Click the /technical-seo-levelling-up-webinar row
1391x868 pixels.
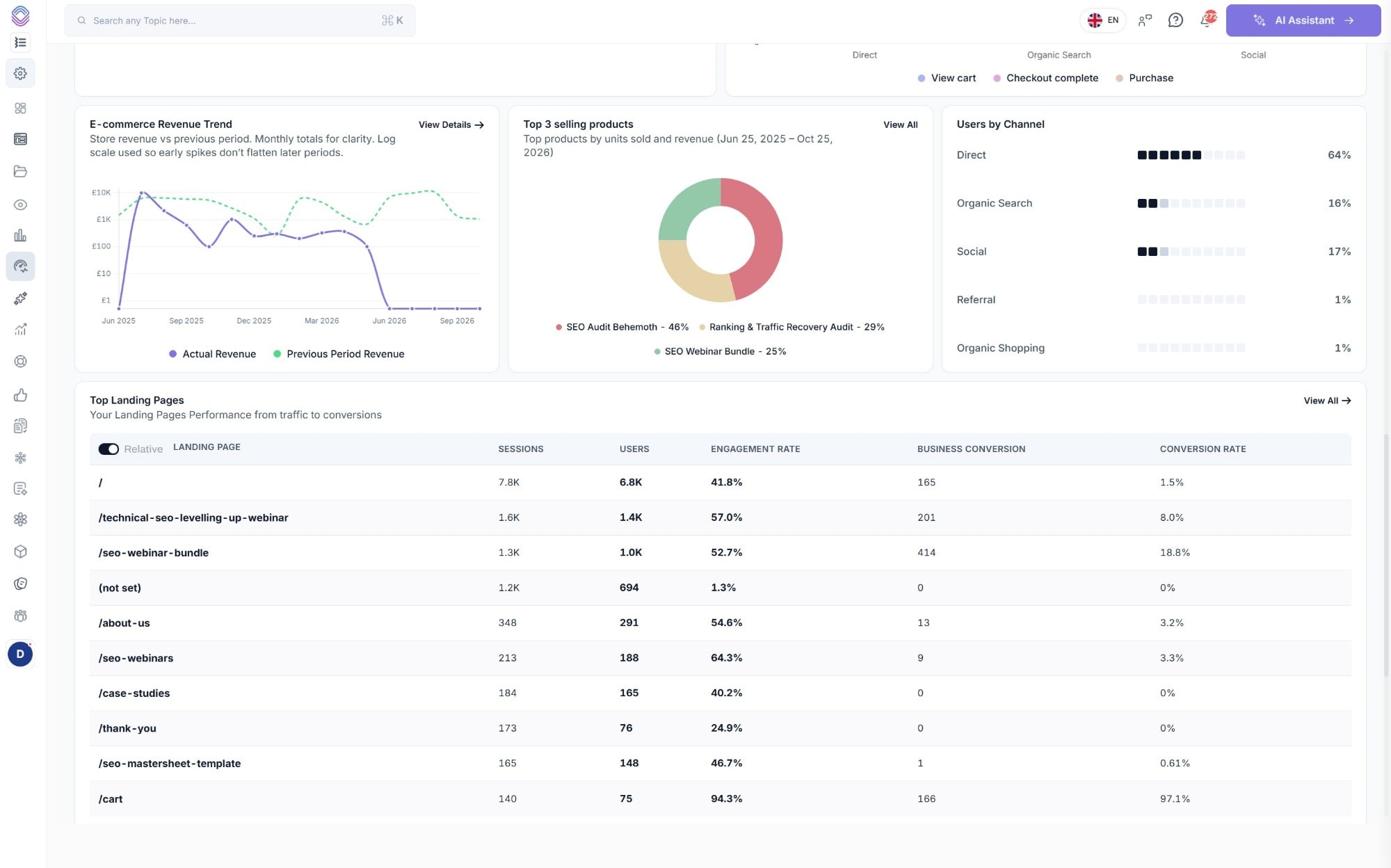720,517
